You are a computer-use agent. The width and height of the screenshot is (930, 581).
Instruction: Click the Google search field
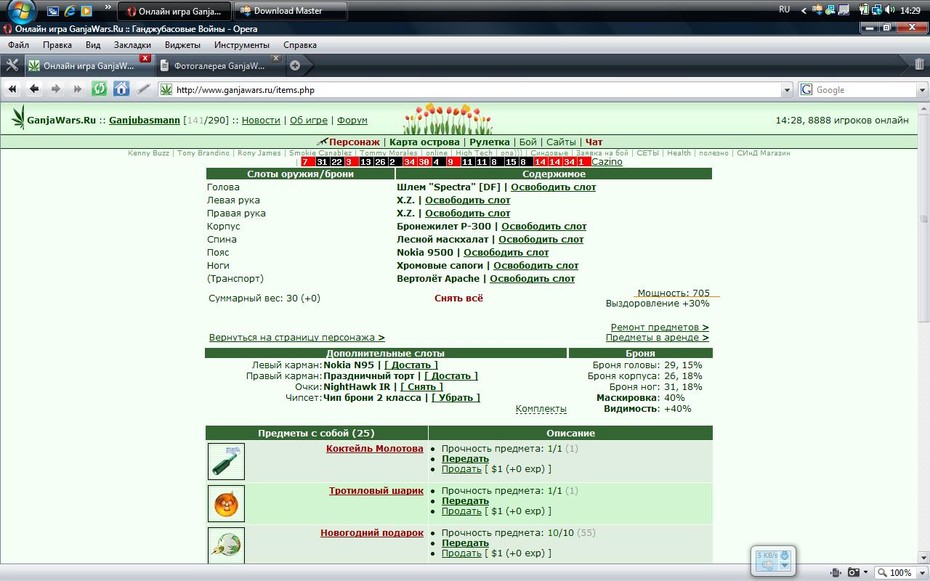[865, 90]
